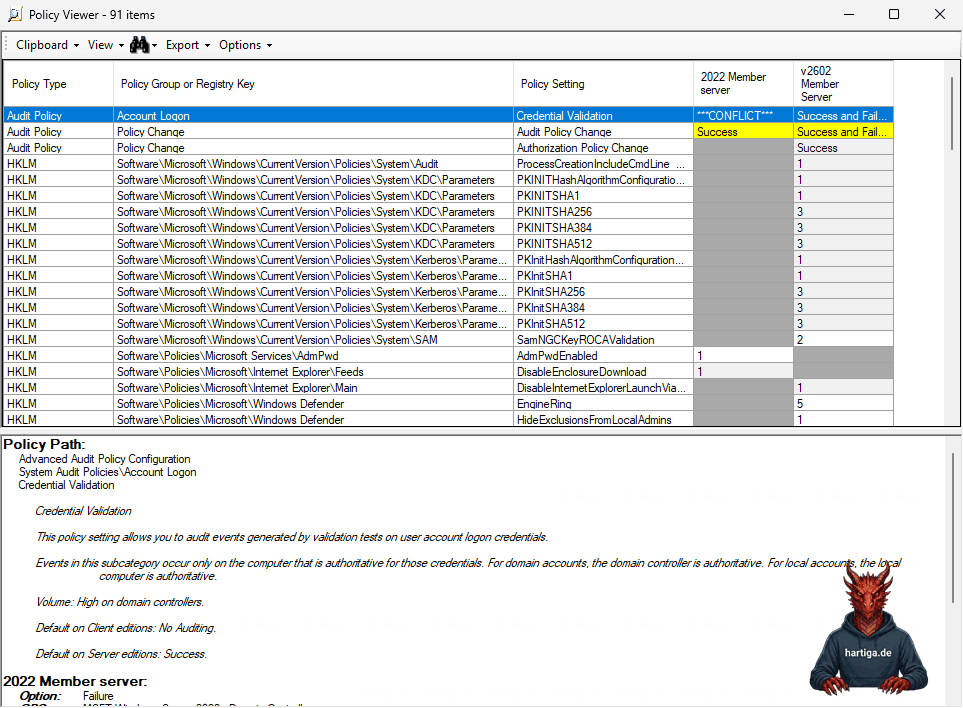Sort by Policy Group or Registry Key header
Image resolution: width=963 pixels, height=708 pixels.
313,84
